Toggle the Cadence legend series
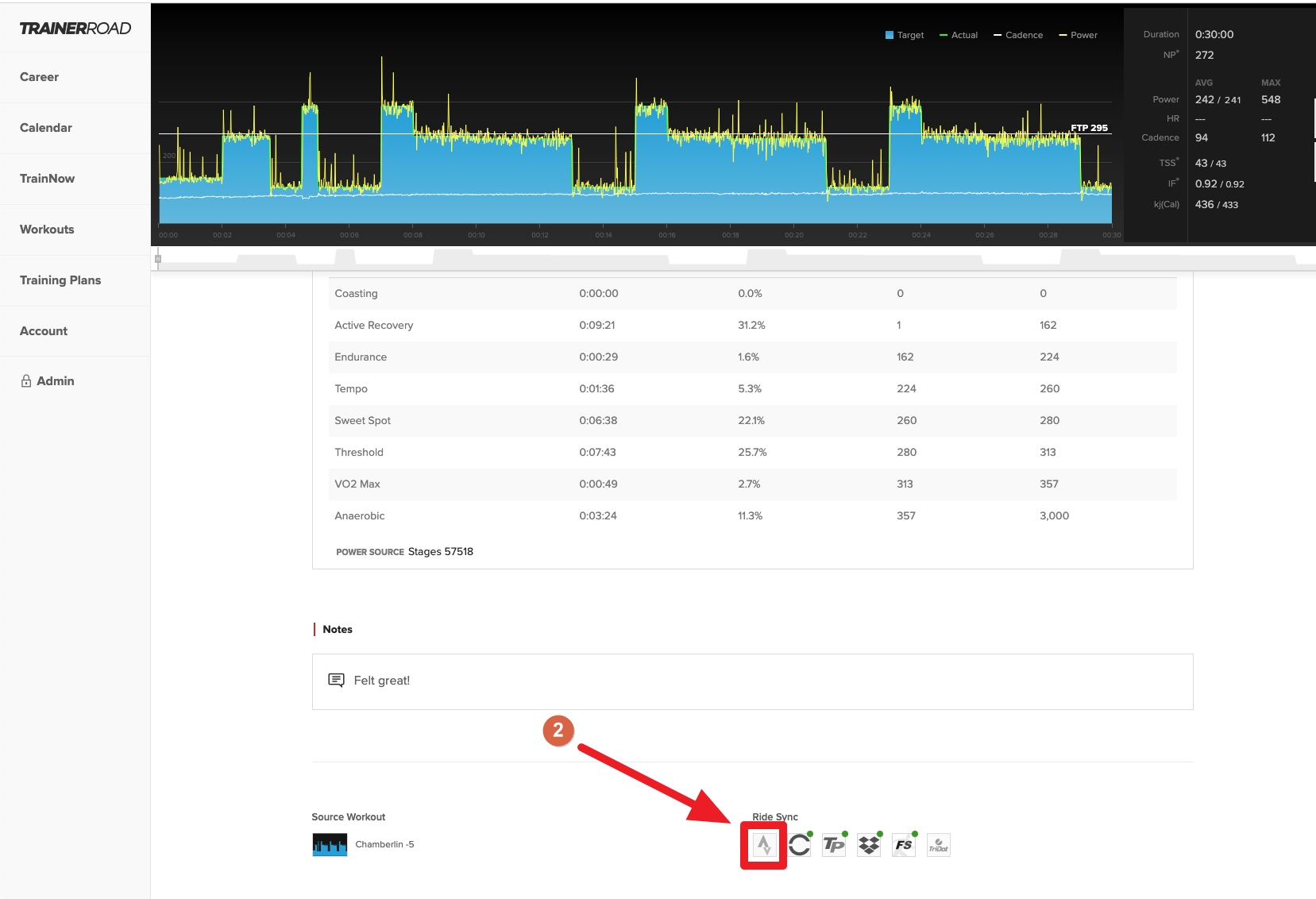Screen dimensions: 1316x899 coord(1018,35)
